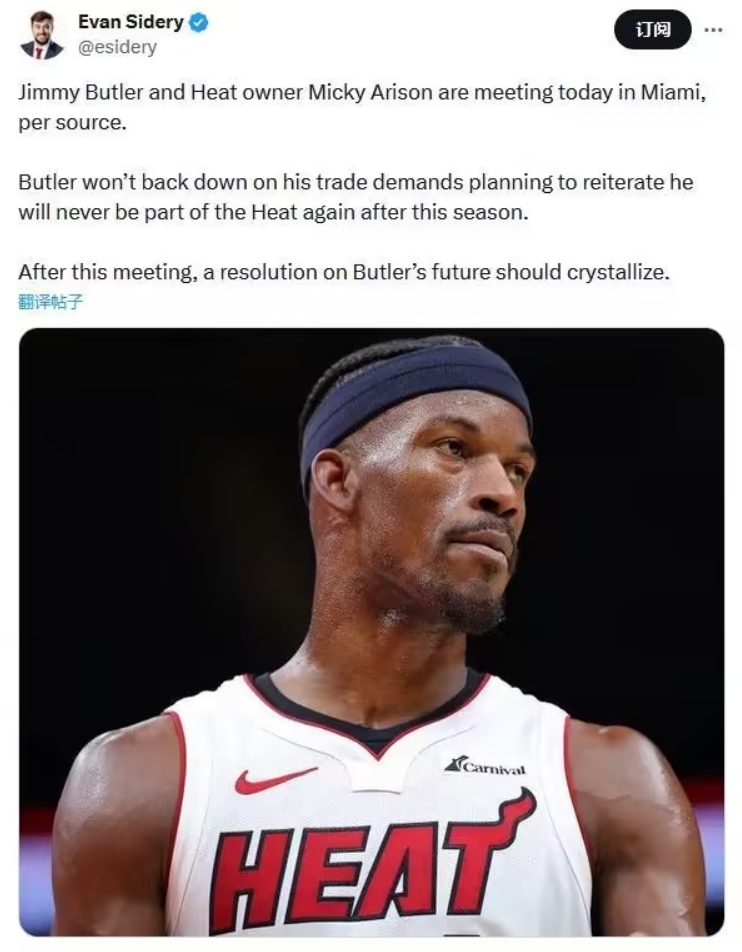Click the red HEAT lettering on jersey

[372, 864]
